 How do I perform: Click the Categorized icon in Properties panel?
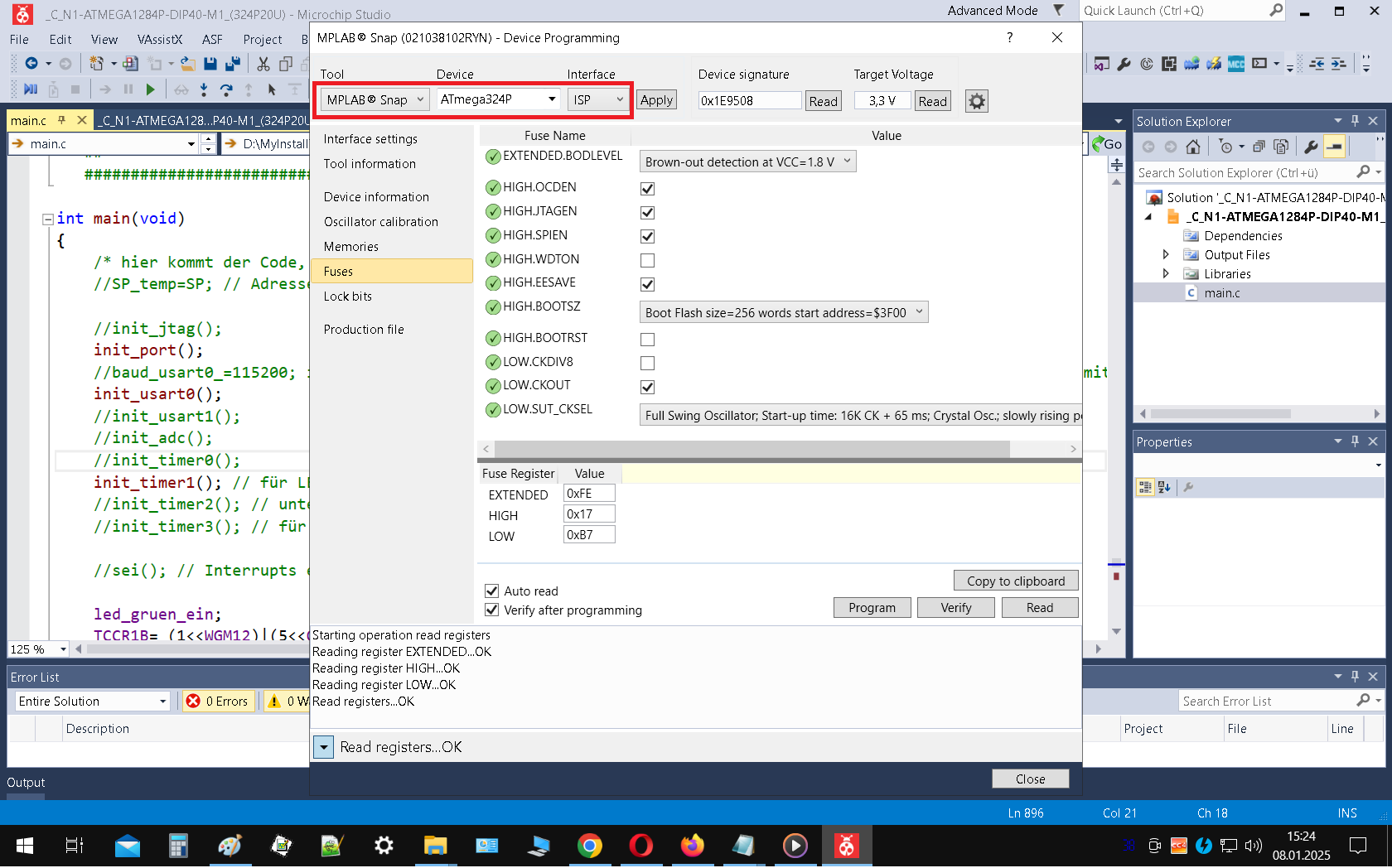click(1145, 488)
